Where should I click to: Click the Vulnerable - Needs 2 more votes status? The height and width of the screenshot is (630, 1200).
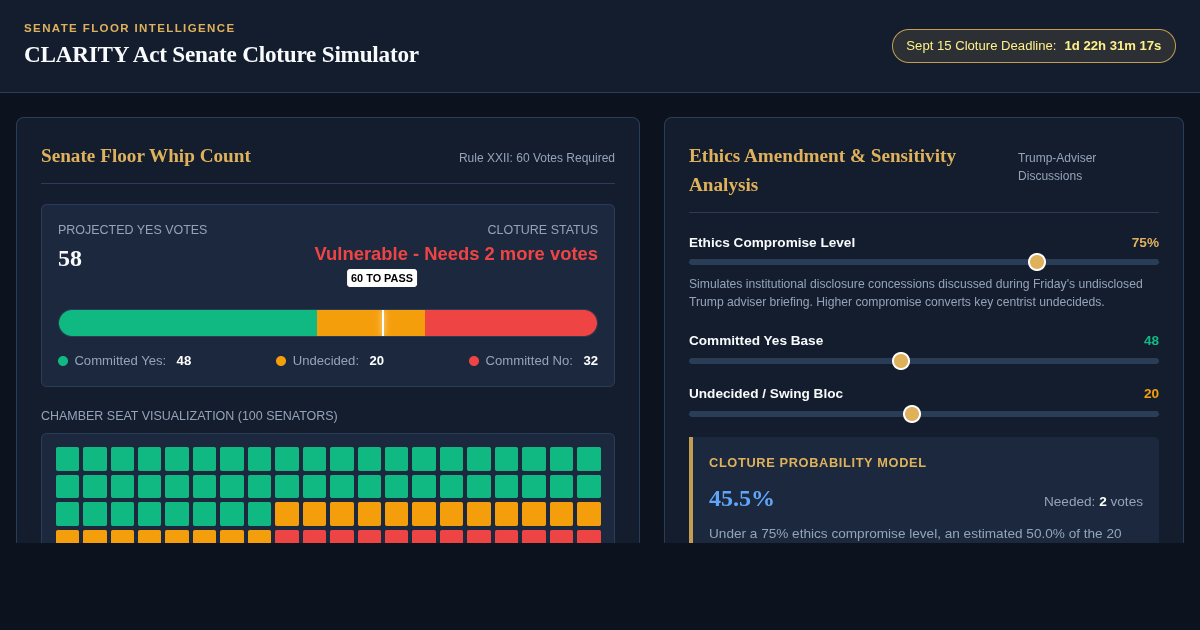[x=456, y=254]
